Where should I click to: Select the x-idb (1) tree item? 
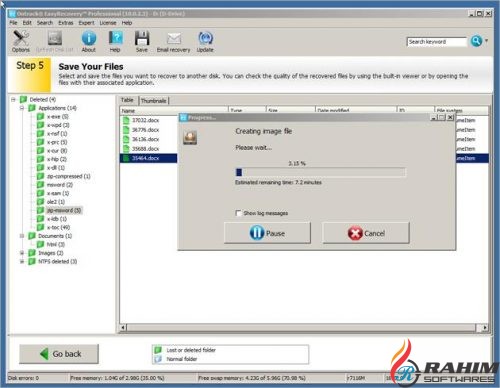click(x=57, y=219)
